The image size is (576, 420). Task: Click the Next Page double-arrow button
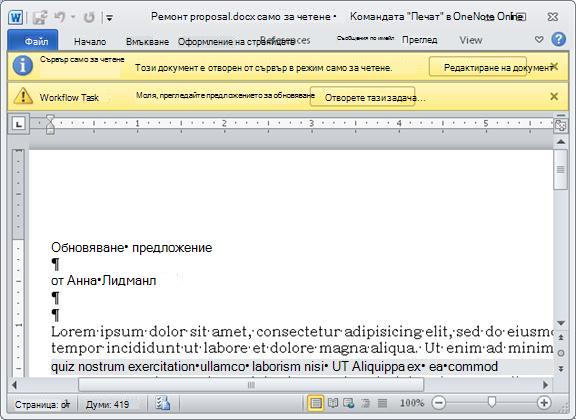pos(561,369)
